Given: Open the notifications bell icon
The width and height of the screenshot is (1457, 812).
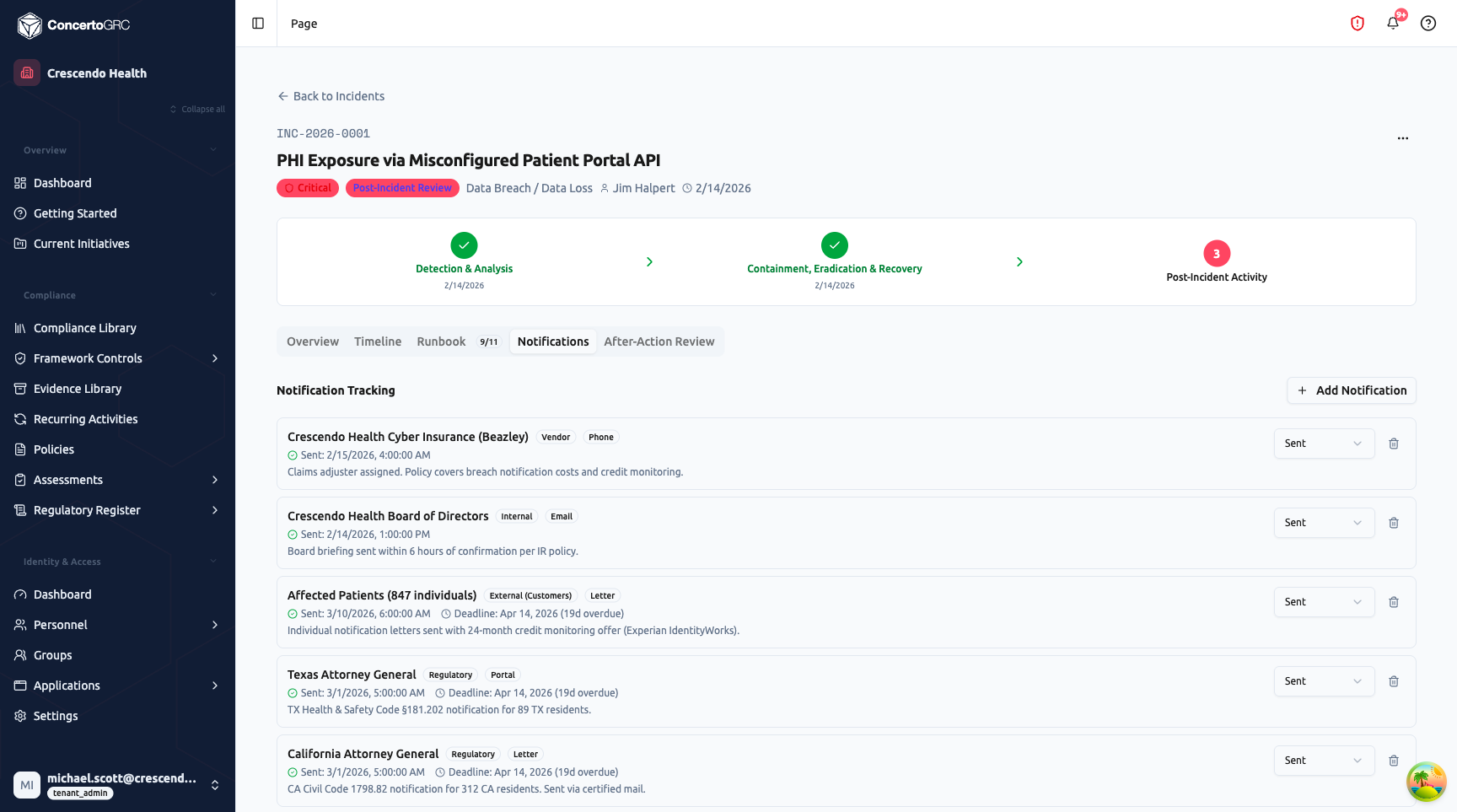Looking at the screenshot, I should click(x=1393, y=24).
